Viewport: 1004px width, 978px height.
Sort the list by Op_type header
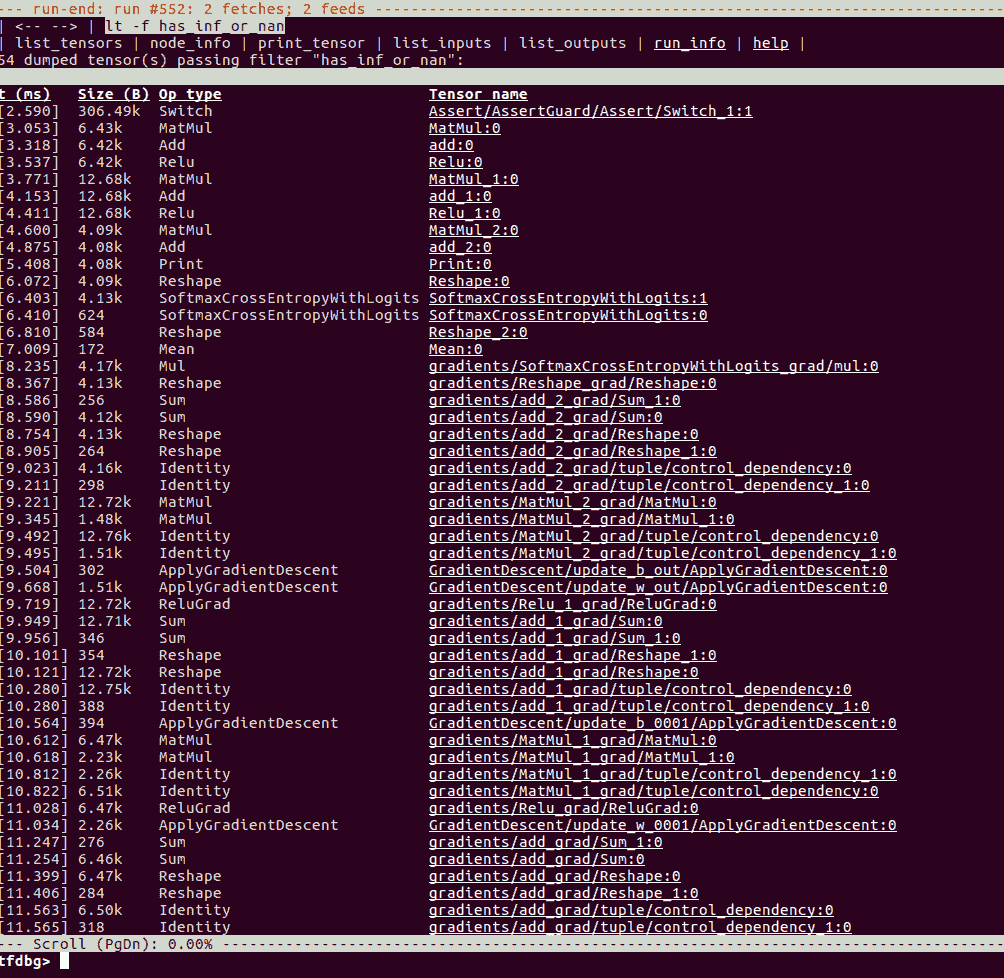pyautogui.click(x=190, y=94)
